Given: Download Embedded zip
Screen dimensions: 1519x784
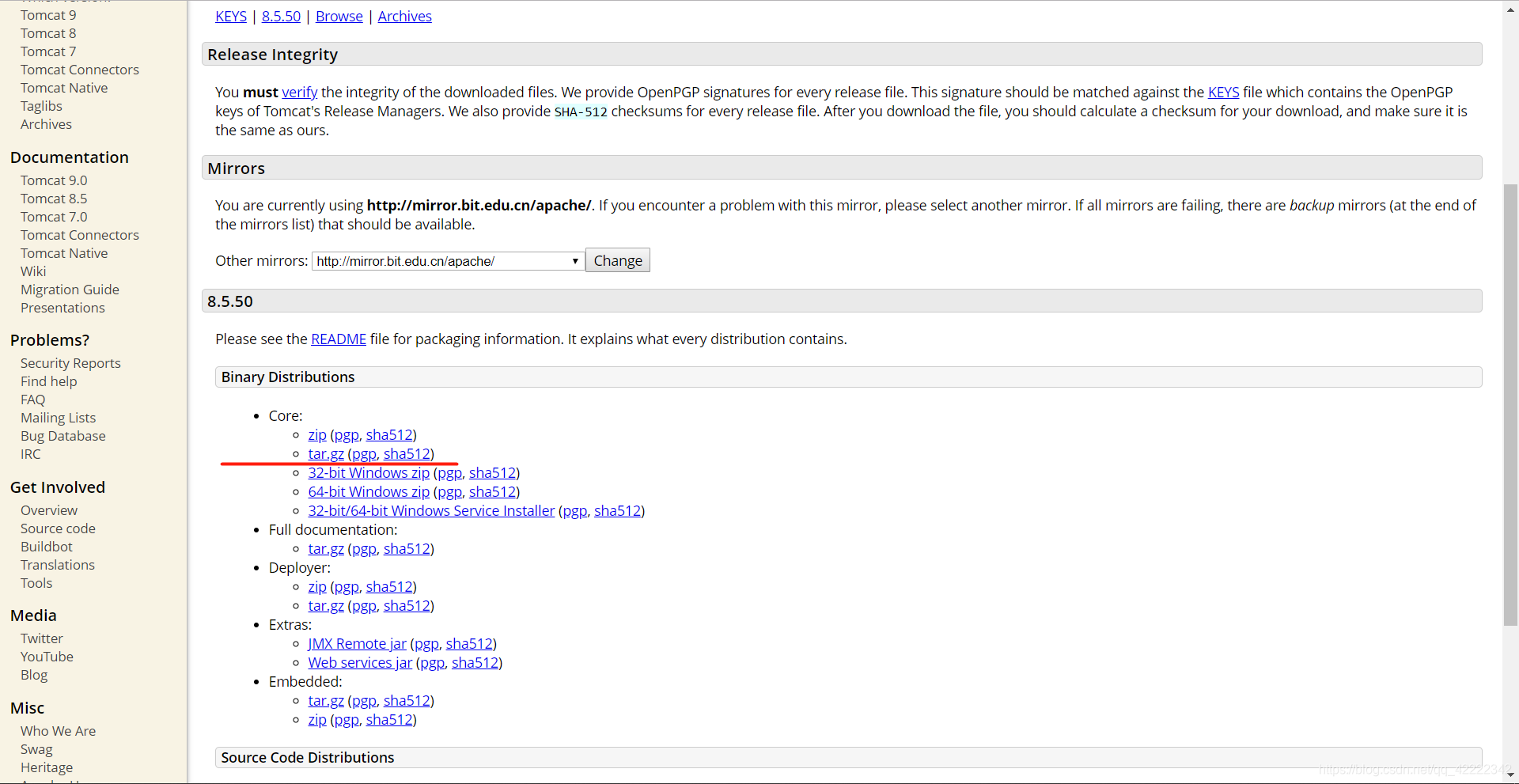Looking at the screenshot, I should point(317,720).
